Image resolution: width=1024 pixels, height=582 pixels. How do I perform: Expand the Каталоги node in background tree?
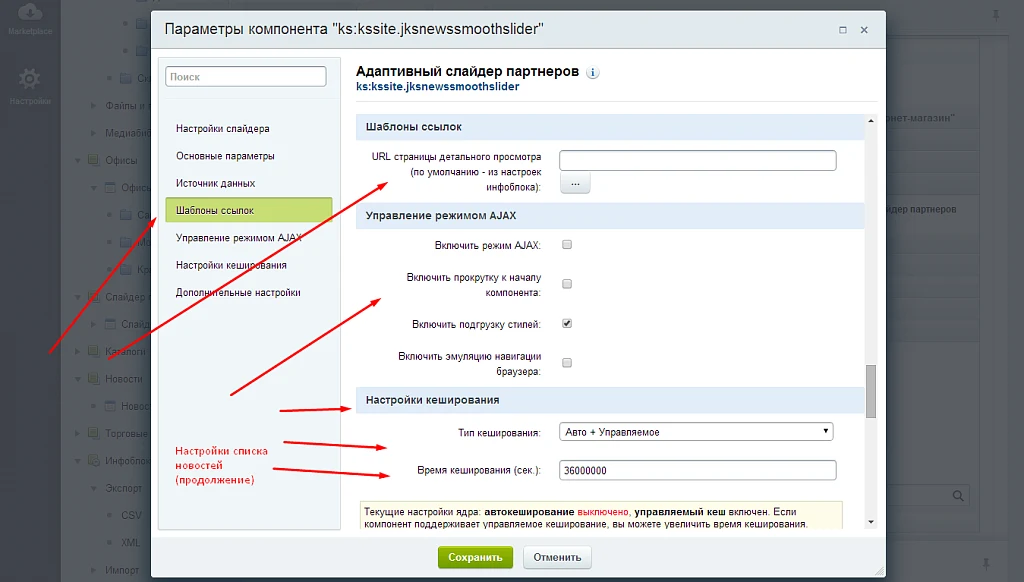pyautogui.click(x=78, y=351)
